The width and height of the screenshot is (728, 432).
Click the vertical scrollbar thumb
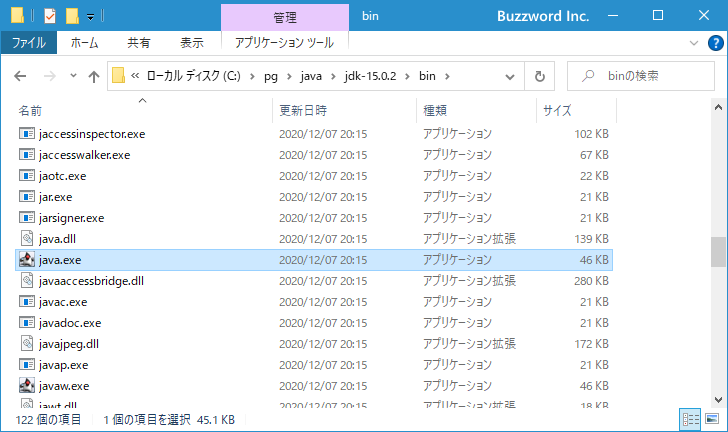(x=718, y=251)
